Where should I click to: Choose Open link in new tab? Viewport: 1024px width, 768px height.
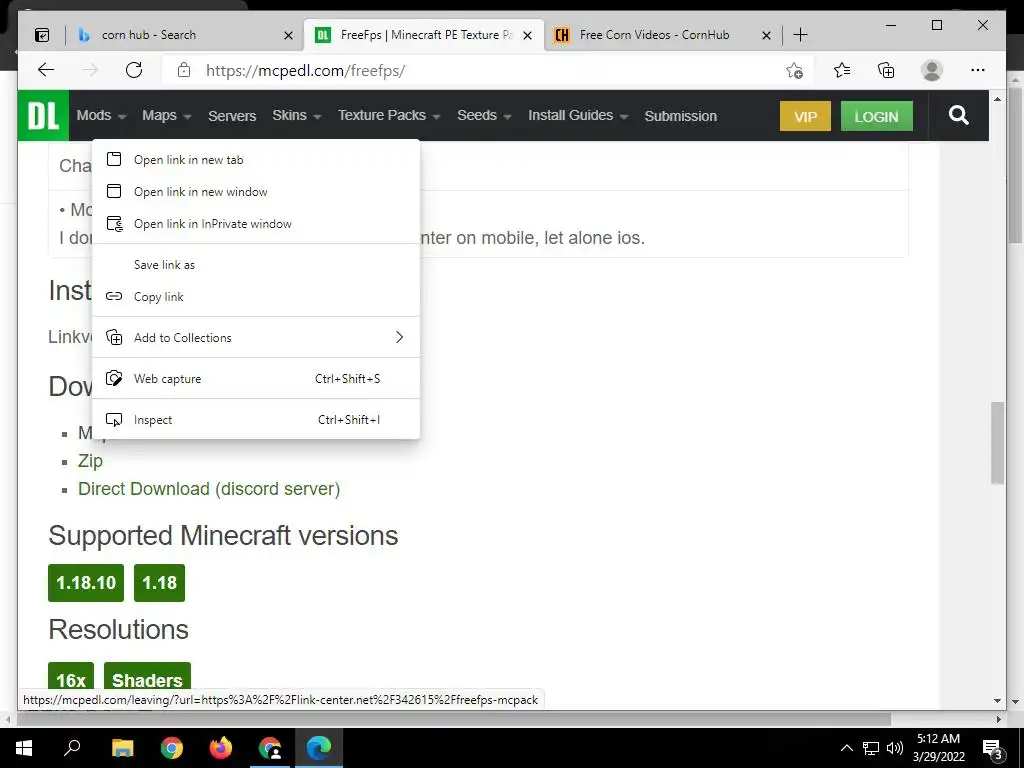click(x=256, y=160)
